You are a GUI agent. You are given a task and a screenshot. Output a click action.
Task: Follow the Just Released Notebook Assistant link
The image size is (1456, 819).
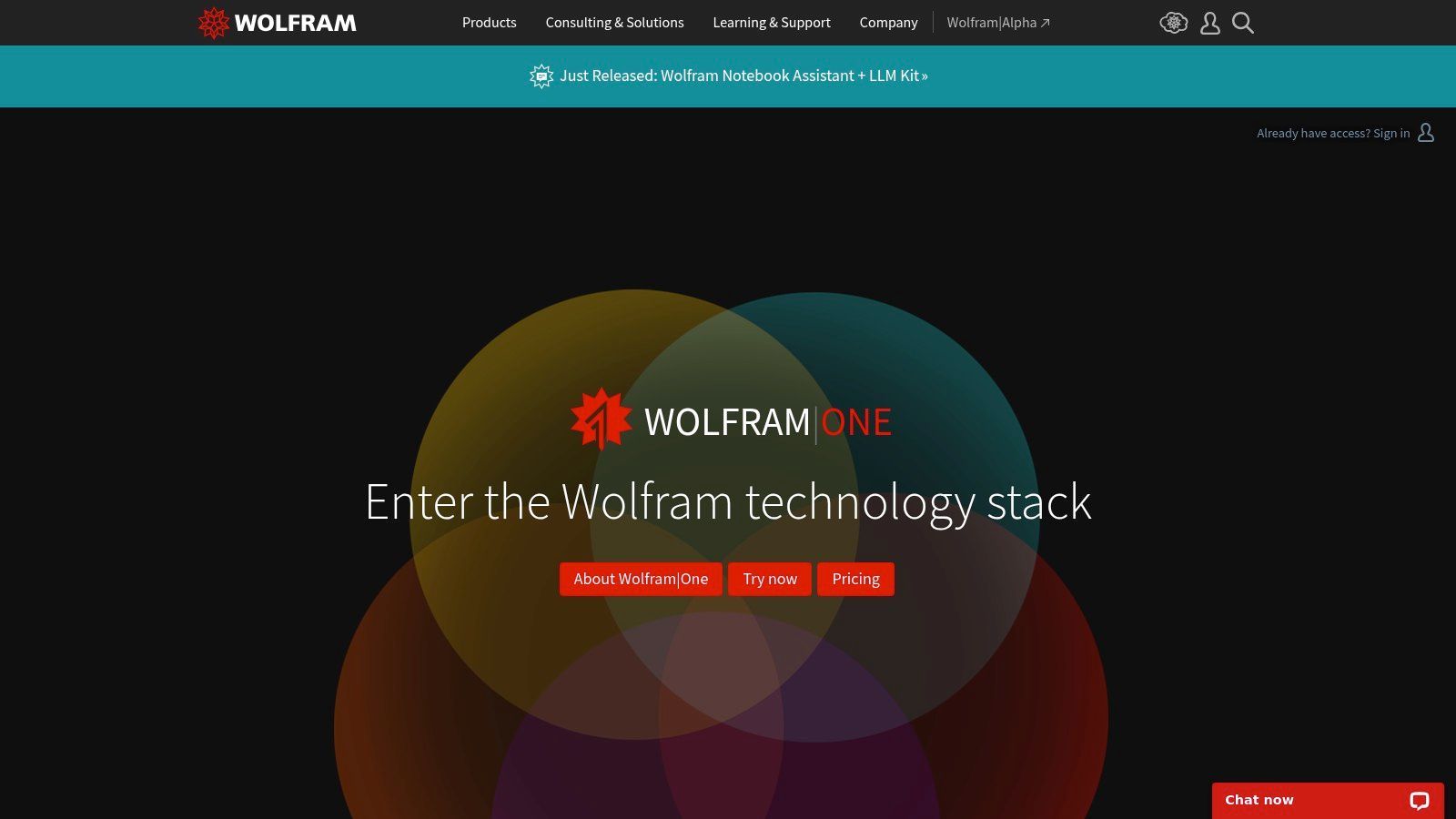743,76
